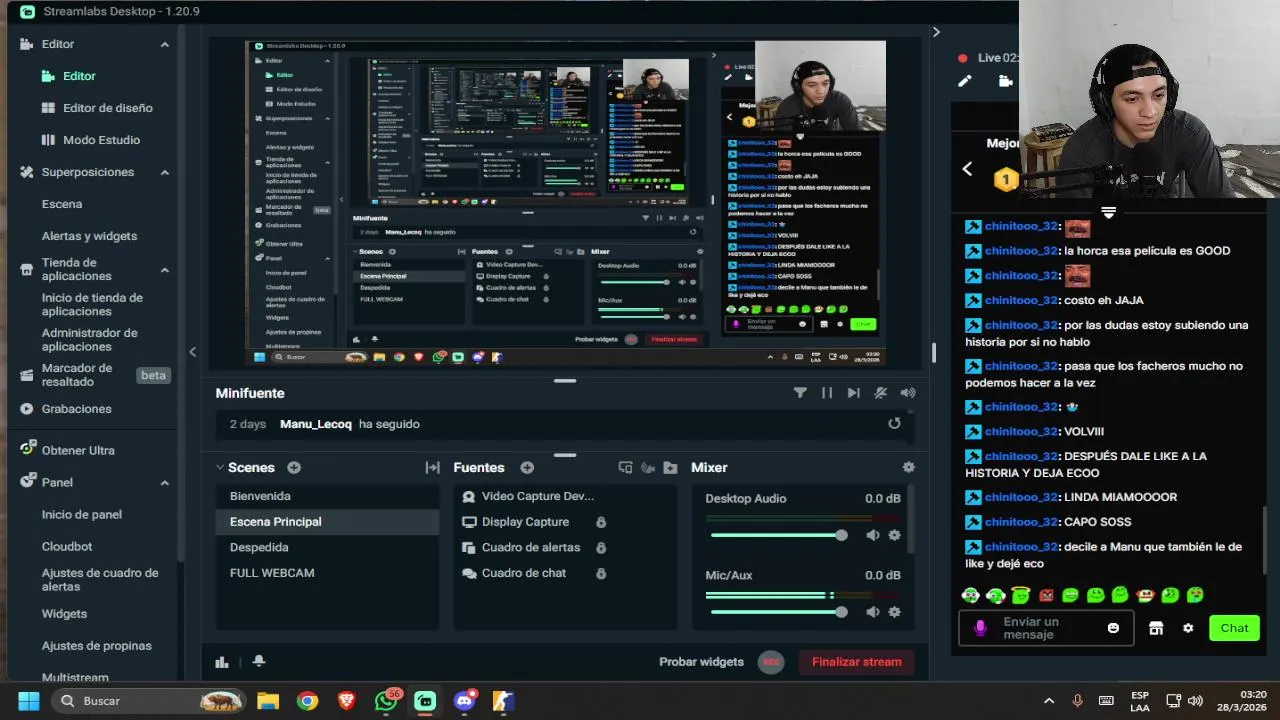The width and height of the screenshot is (1280, 720).
Task: Replay the Manu_Lecoq follow alert
Action: (894, 423)
